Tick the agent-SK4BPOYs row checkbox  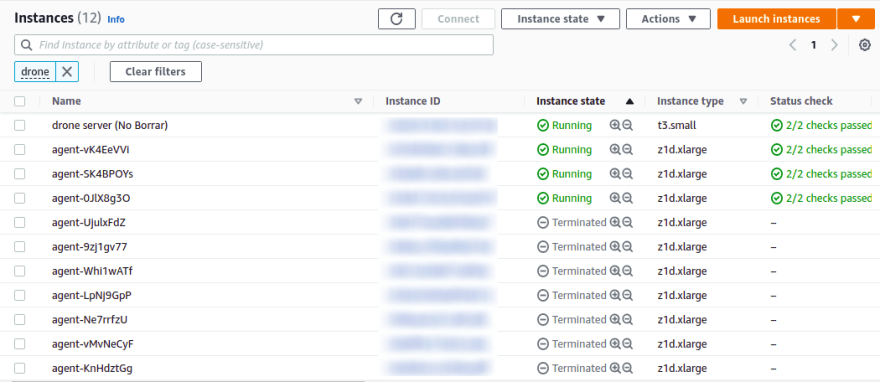(20, 174)
